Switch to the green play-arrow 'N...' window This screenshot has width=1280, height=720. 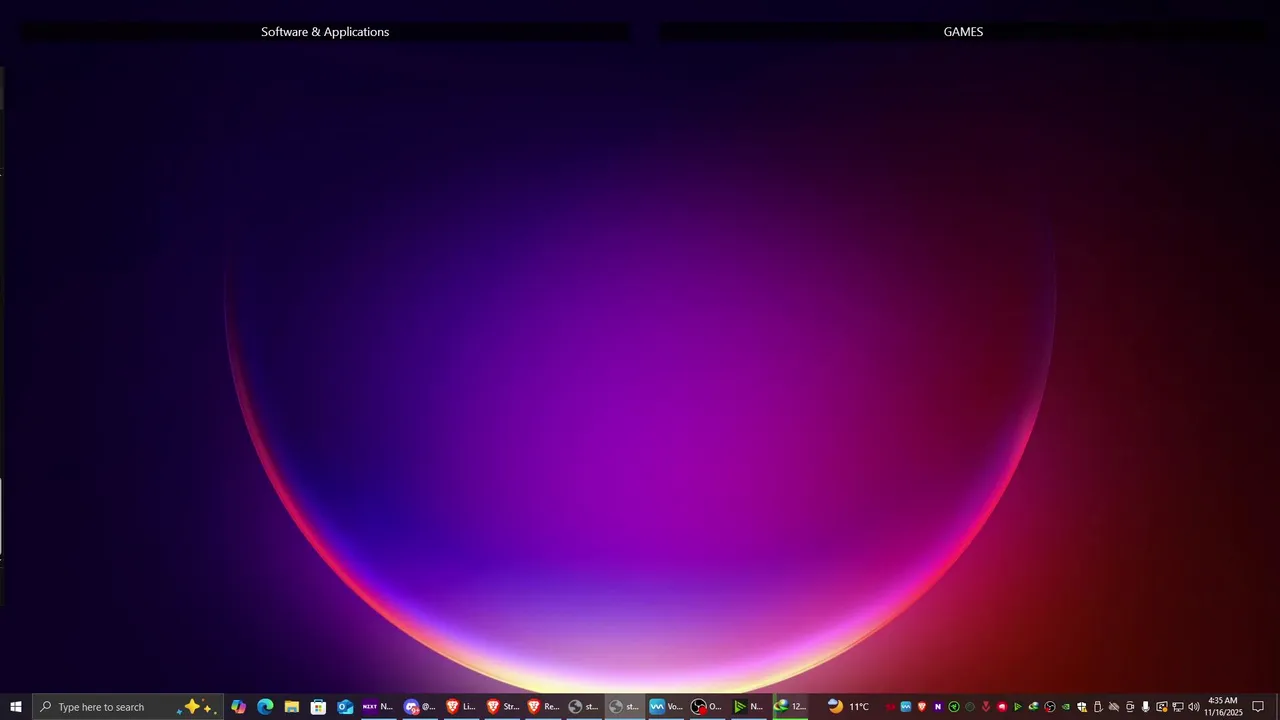(747, 707)
